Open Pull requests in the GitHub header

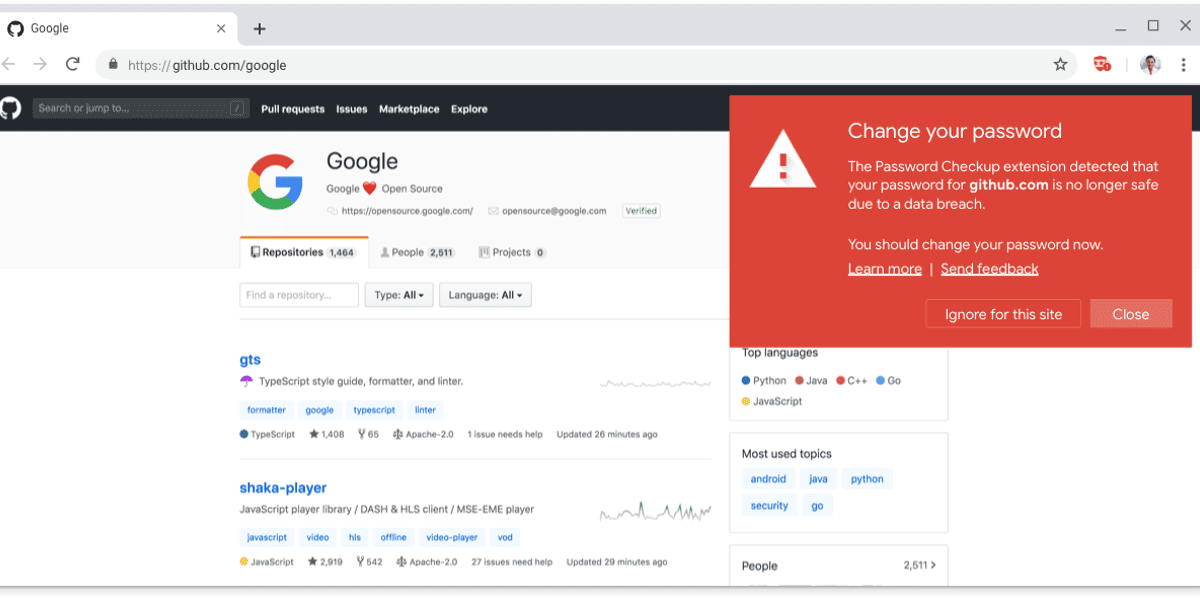[293, 109]
